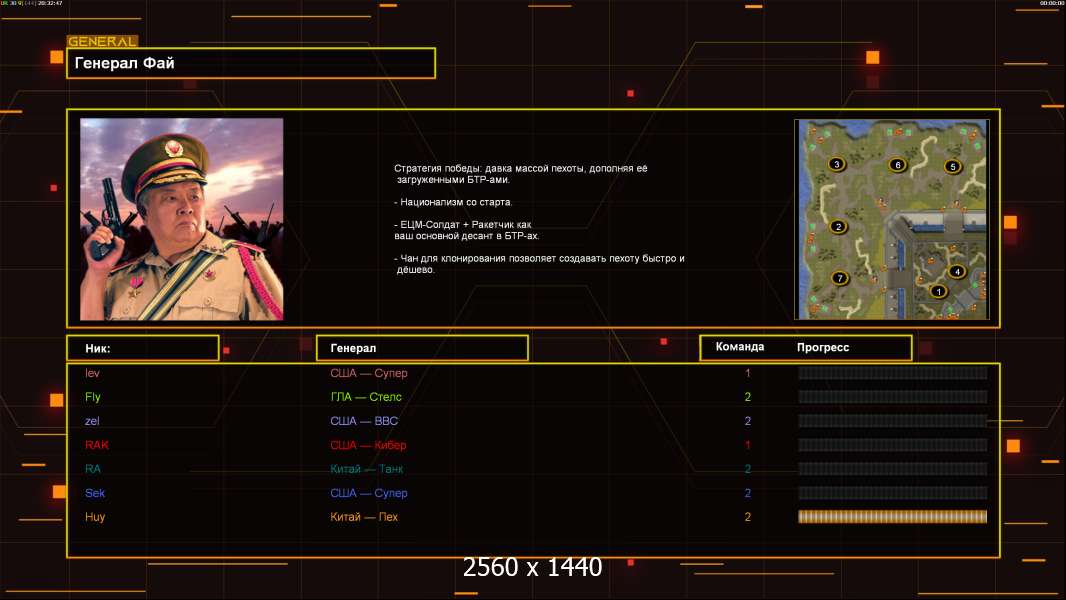Click the General Fai portrait image
The height and width of the screenshot is (600, 1066).
182,219
